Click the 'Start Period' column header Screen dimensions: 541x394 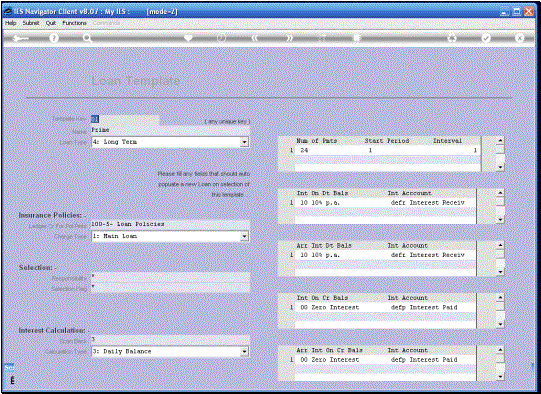[387, 141]
